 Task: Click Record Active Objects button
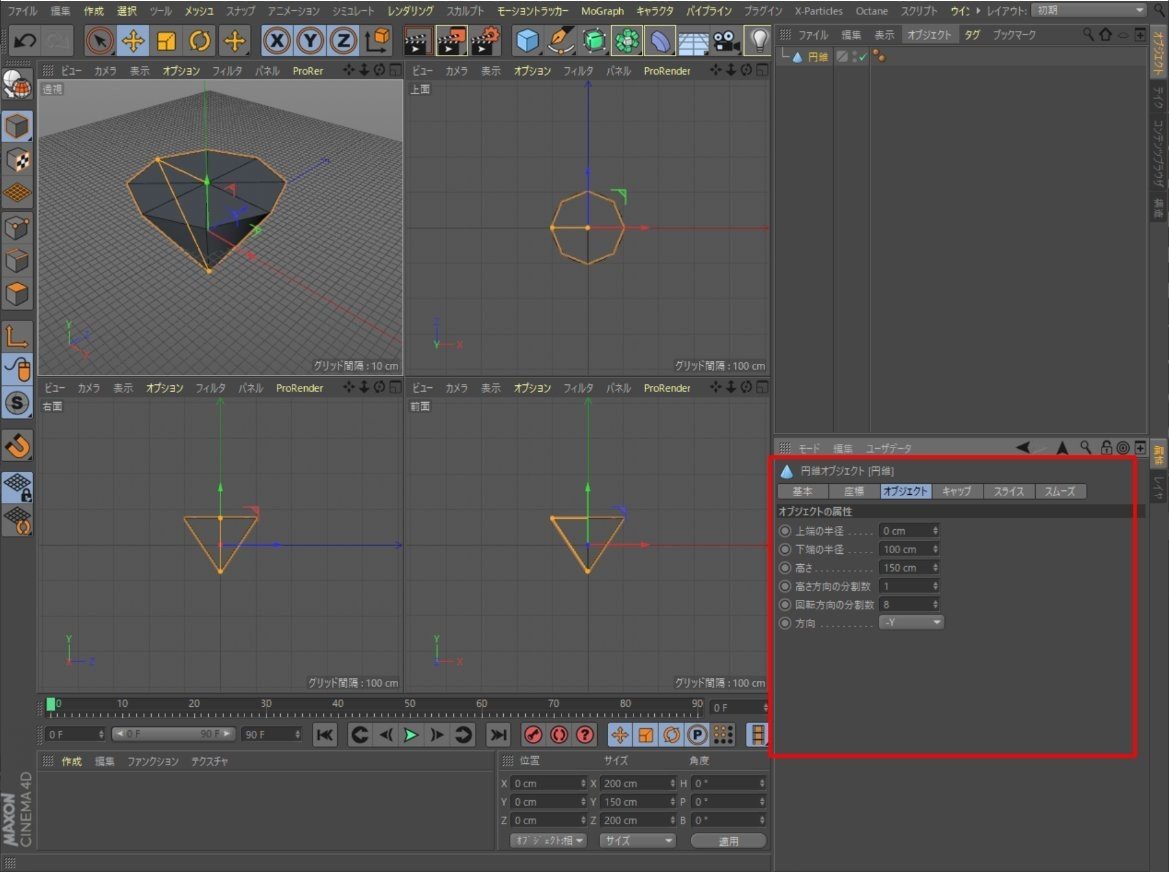pyautogui.click(x=533, y=735)
